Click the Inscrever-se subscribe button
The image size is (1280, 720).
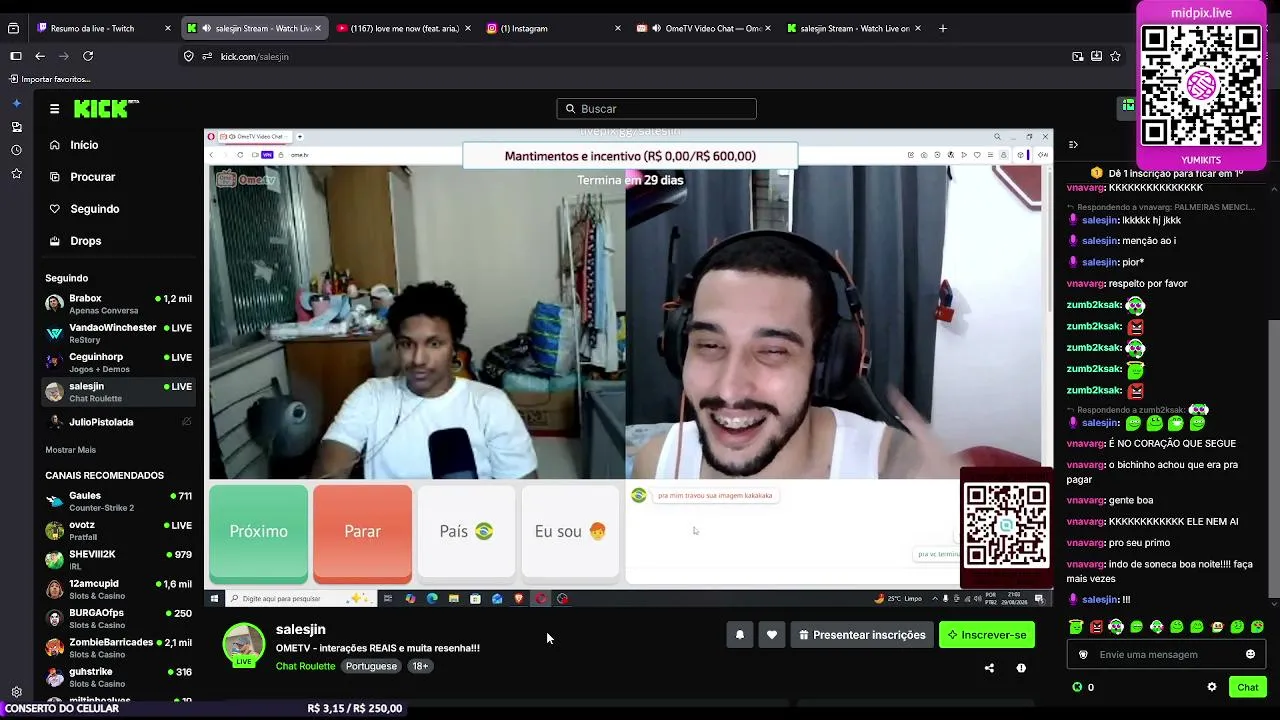pos(987,635)
